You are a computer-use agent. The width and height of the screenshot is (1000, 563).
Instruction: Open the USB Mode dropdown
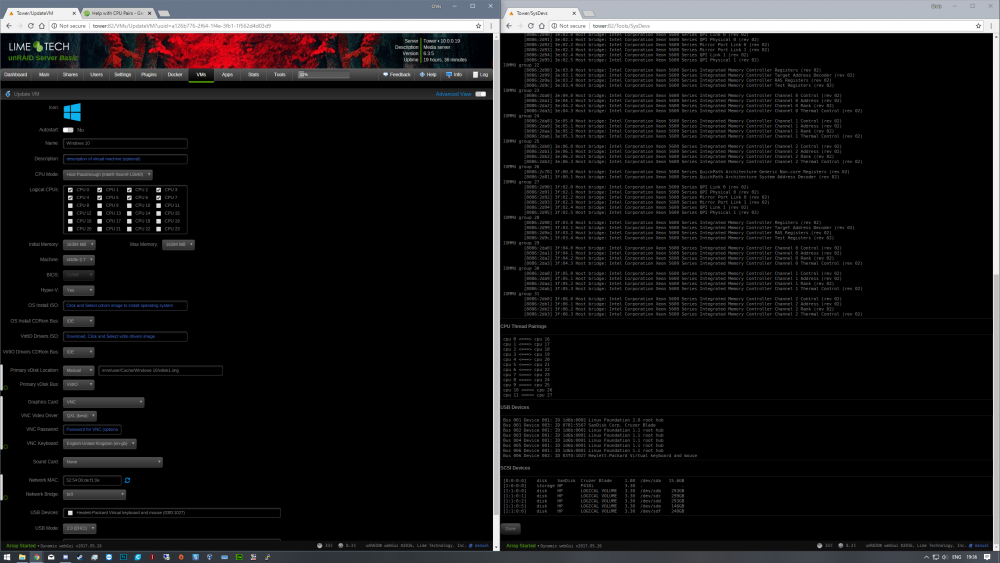[x=80, y=528]
